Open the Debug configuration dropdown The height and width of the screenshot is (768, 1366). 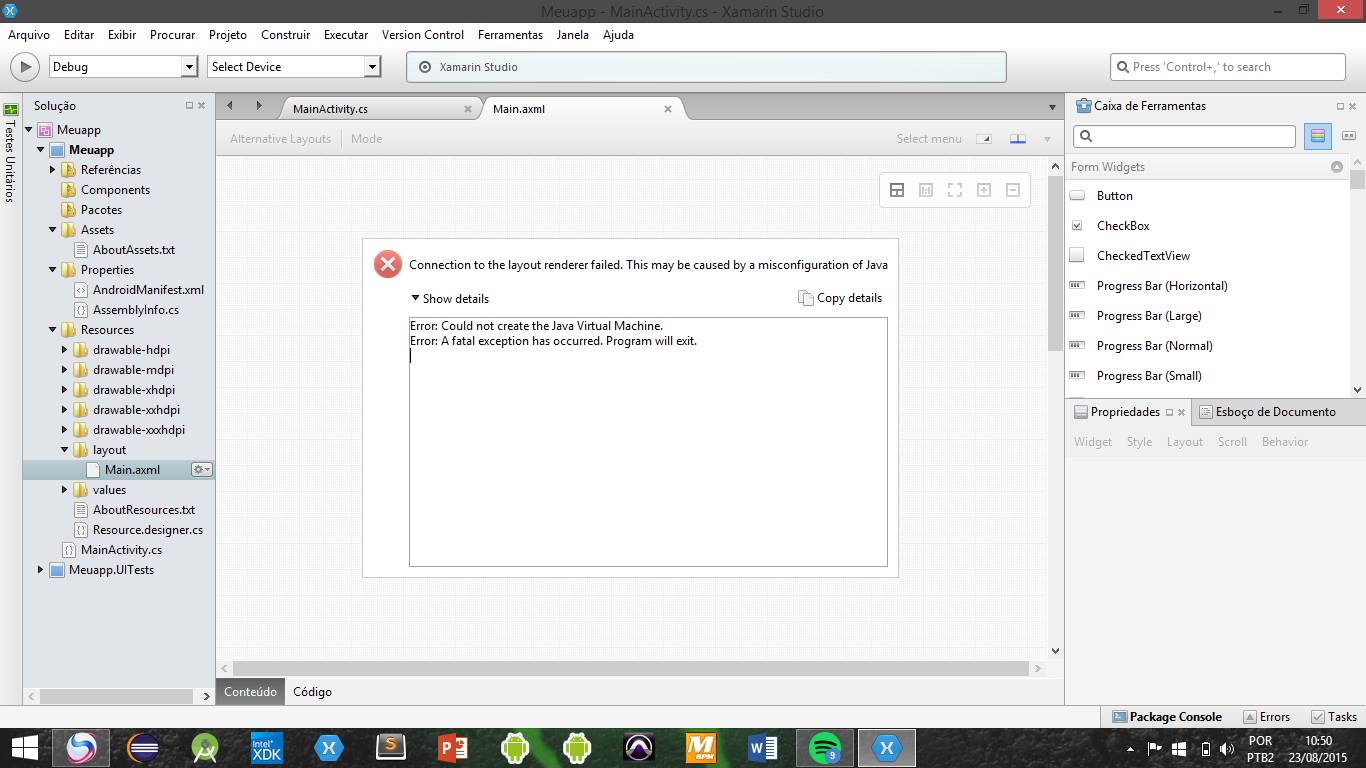[x=123, y=67]
